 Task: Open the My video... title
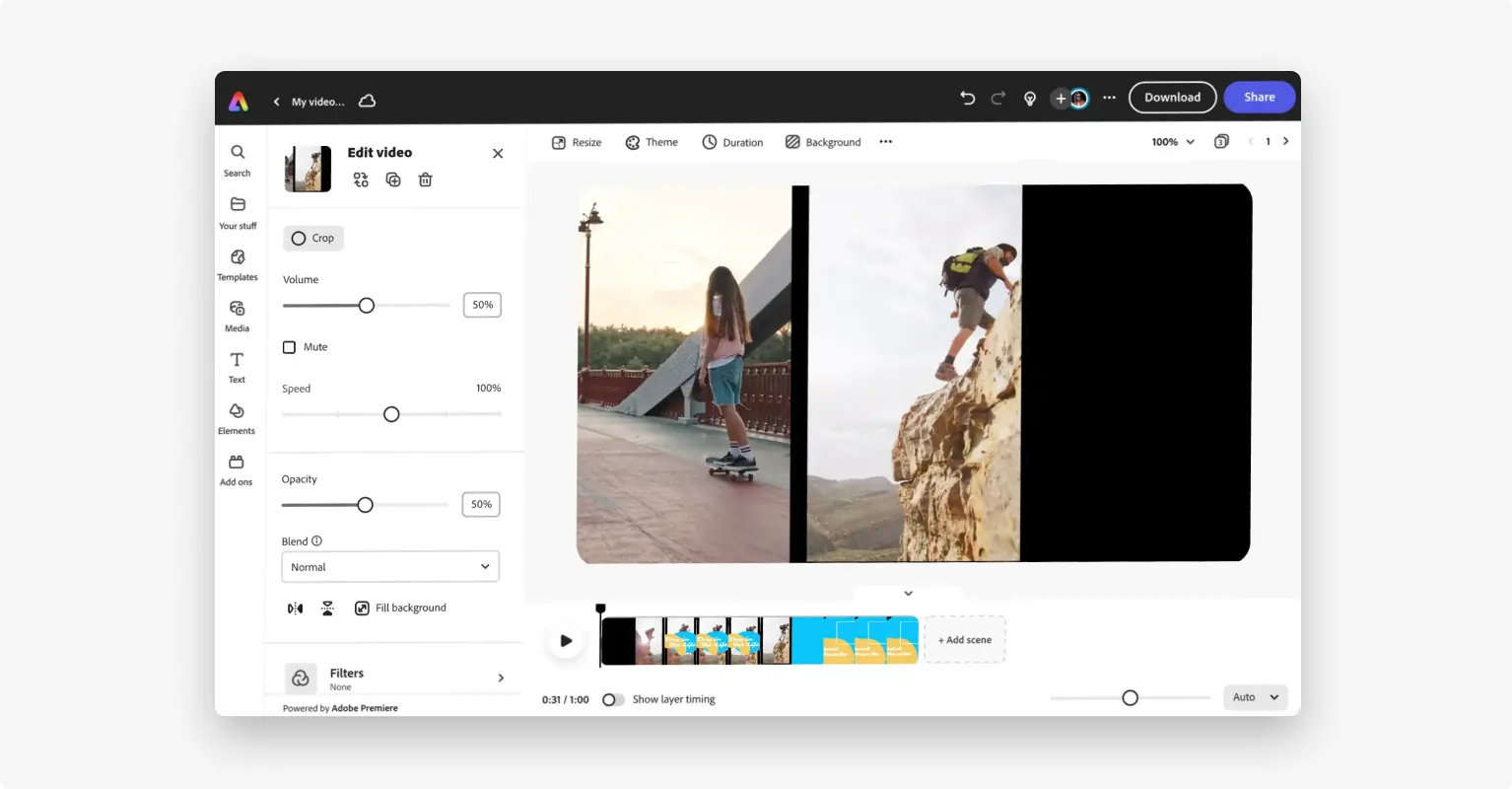coord(318,102)
